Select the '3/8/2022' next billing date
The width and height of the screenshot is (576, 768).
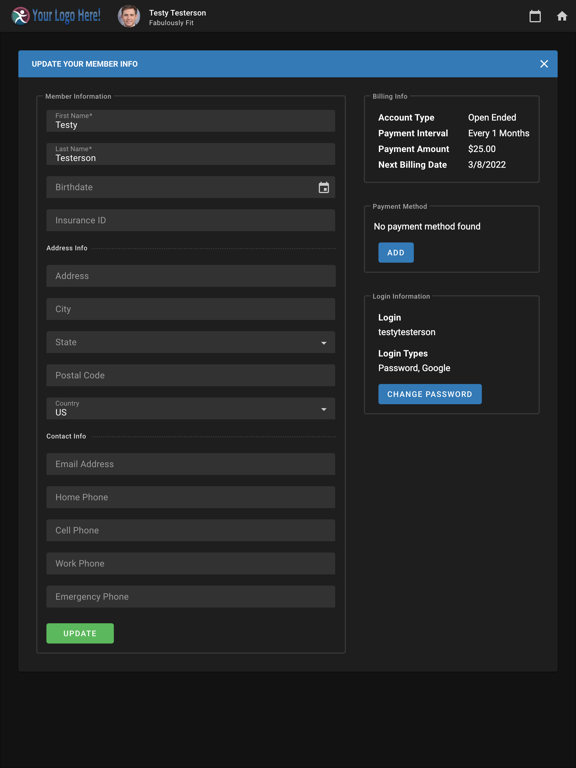[486, 165]
